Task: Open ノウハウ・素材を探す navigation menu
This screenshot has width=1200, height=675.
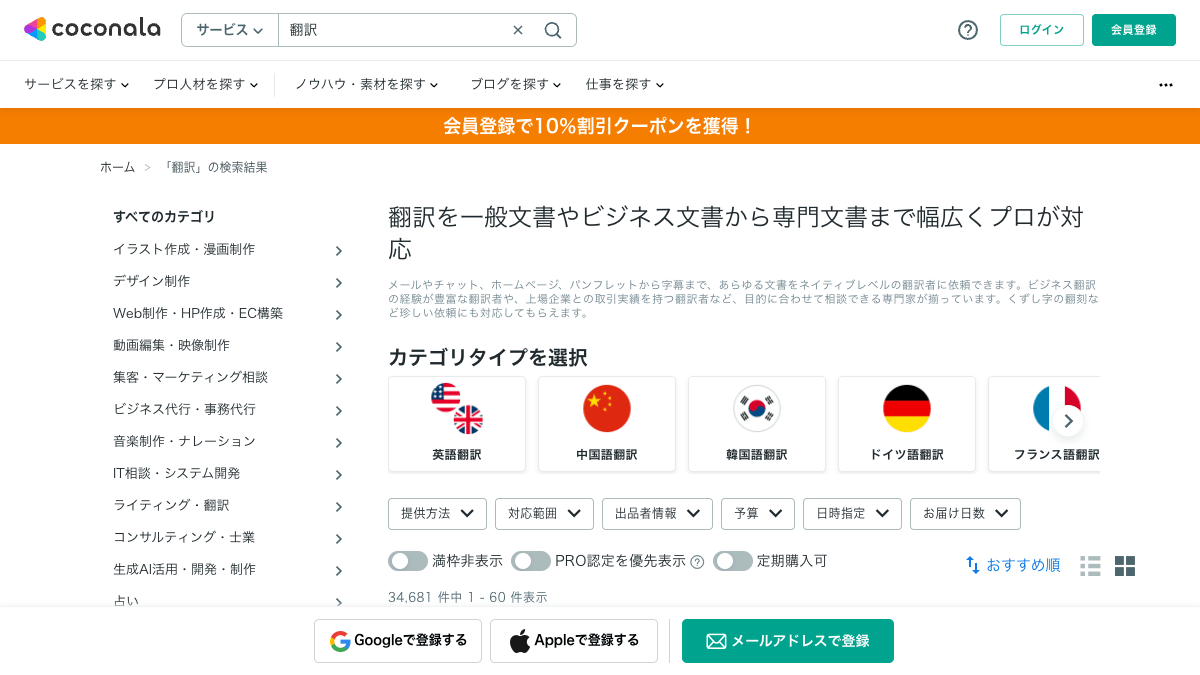Action: point(366,84)
